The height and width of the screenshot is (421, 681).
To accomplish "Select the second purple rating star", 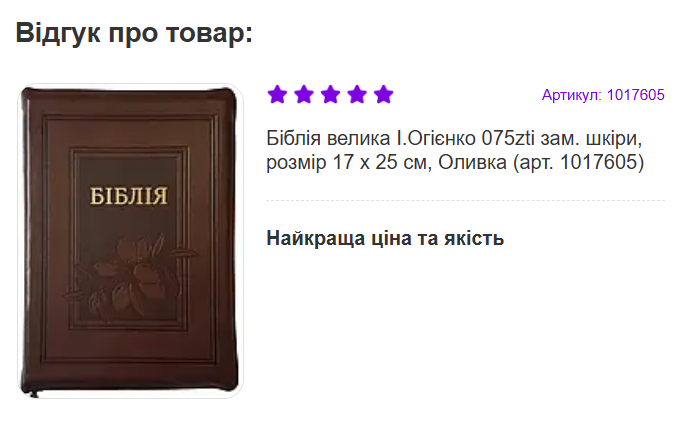I will (304, 94).
